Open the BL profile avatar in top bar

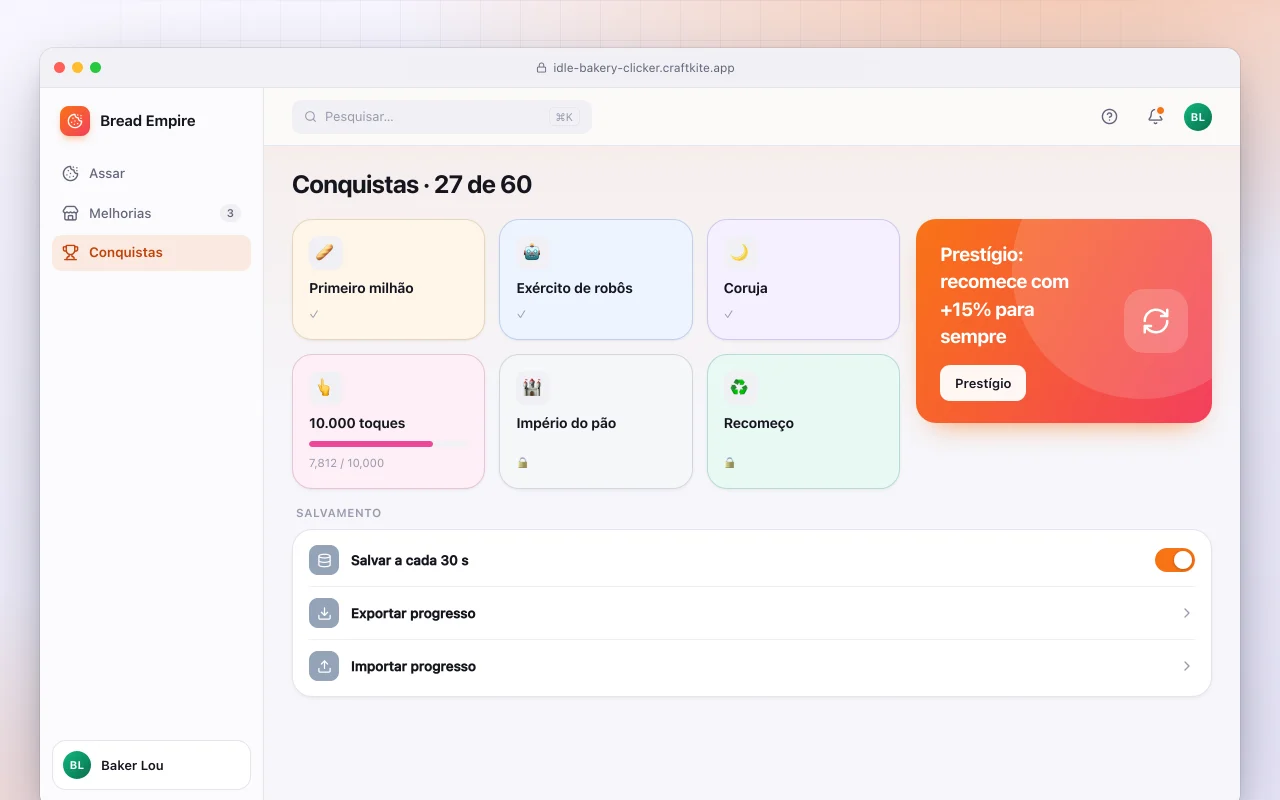pos(1198,117)
